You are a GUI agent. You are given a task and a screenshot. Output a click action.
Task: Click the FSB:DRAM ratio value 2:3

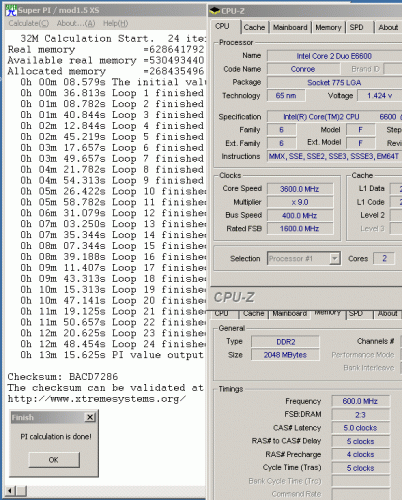(x=360, y=415)
